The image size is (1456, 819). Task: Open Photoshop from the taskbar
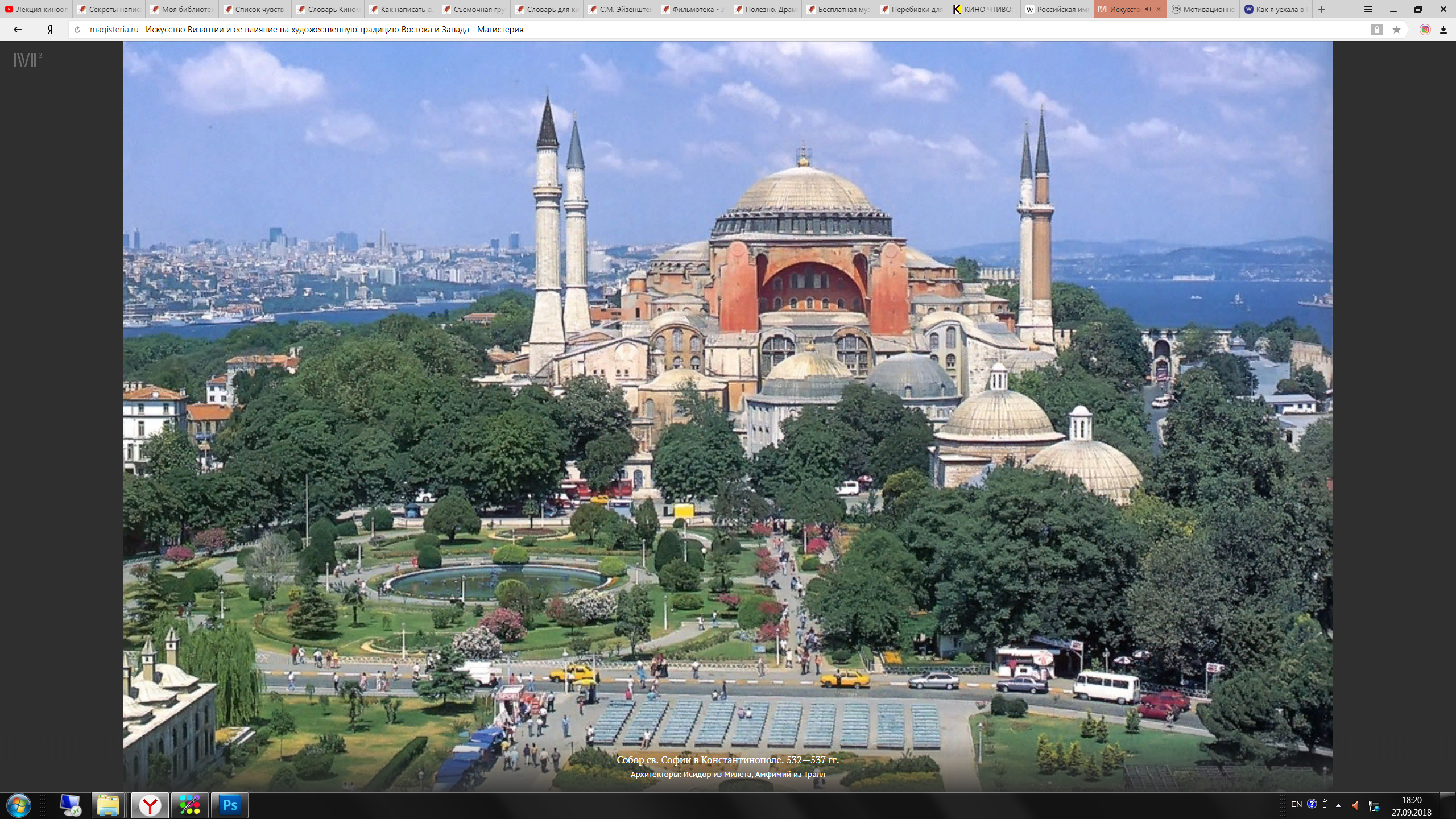(x=230, y=805)
